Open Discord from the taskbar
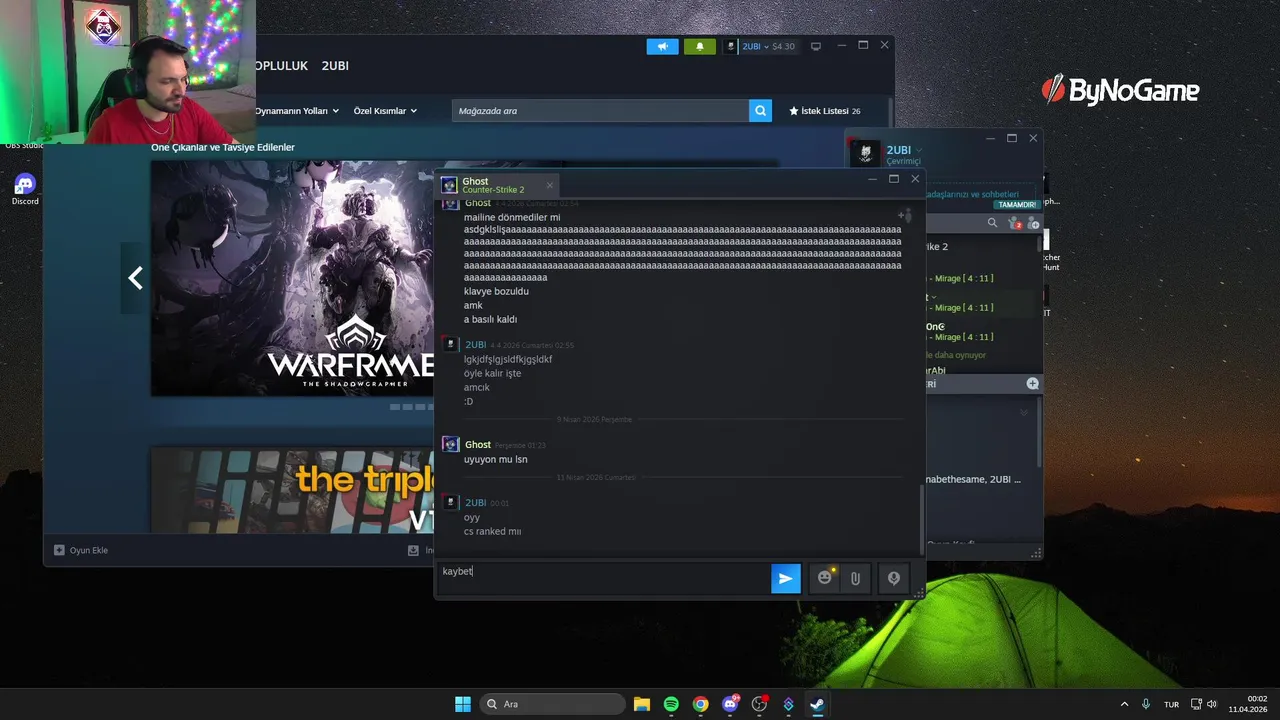 point(730,704)
